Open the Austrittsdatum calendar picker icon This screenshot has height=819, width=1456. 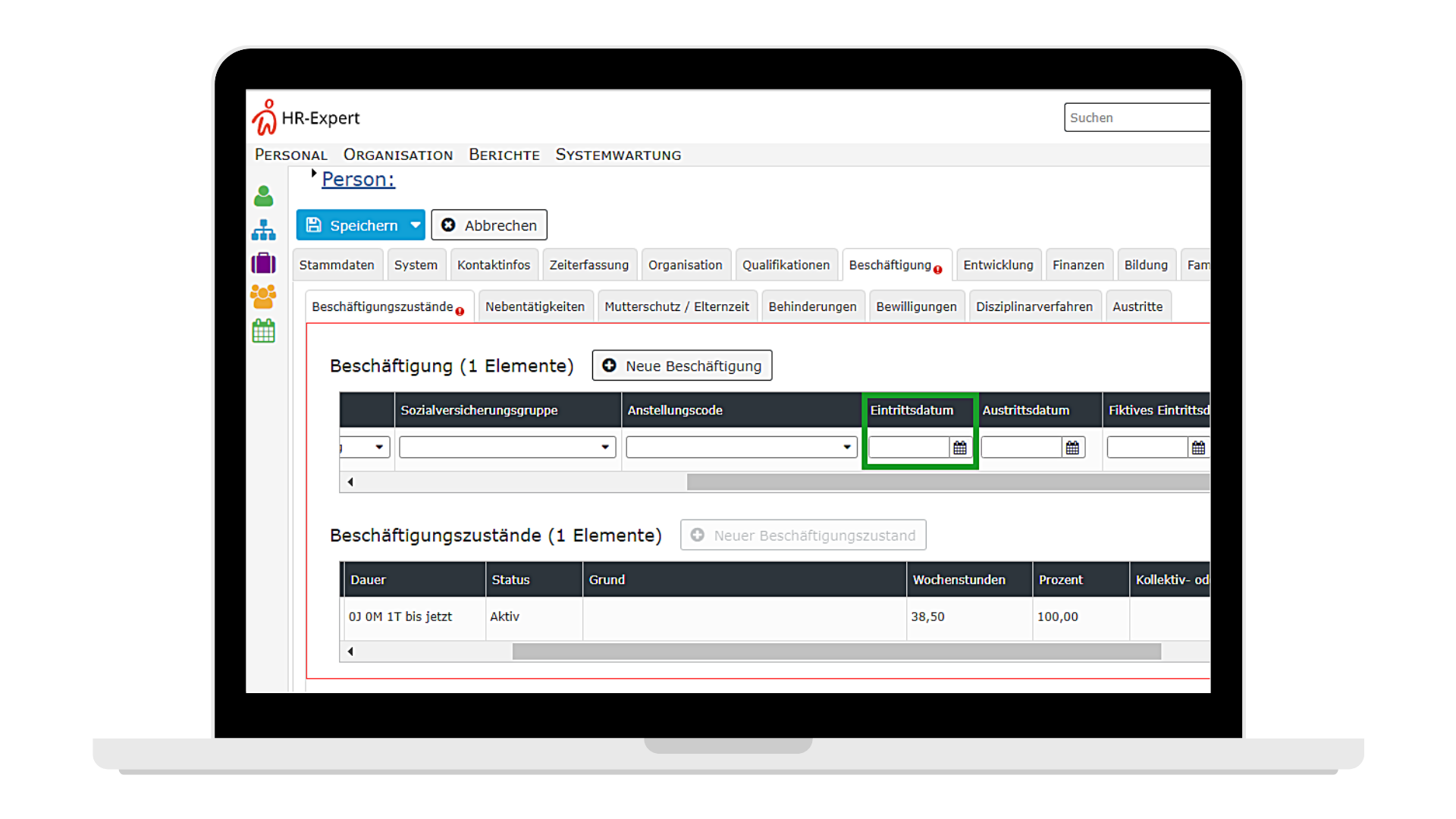1072,447
